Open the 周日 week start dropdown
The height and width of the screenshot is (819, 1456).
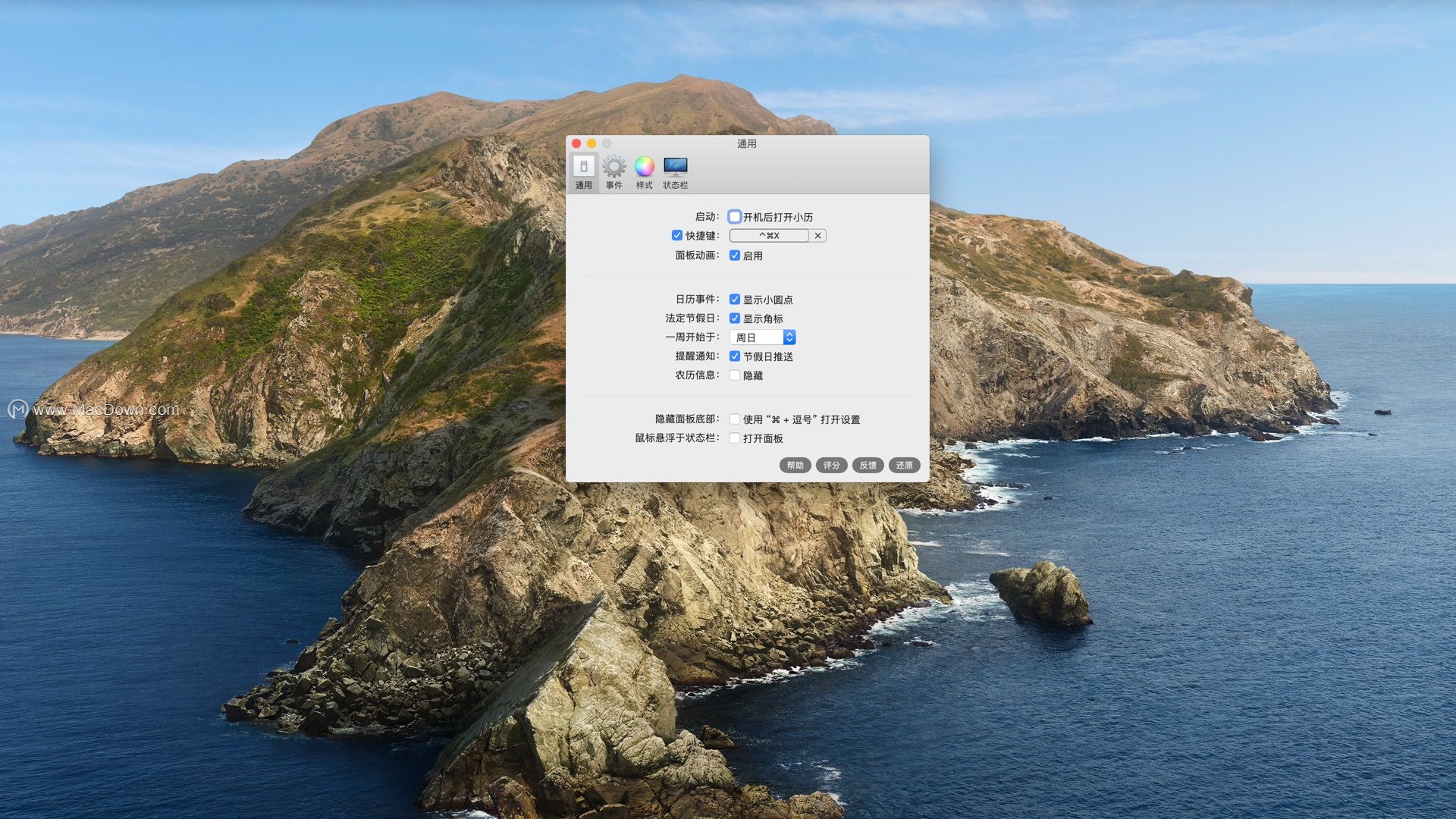[763, 337]
